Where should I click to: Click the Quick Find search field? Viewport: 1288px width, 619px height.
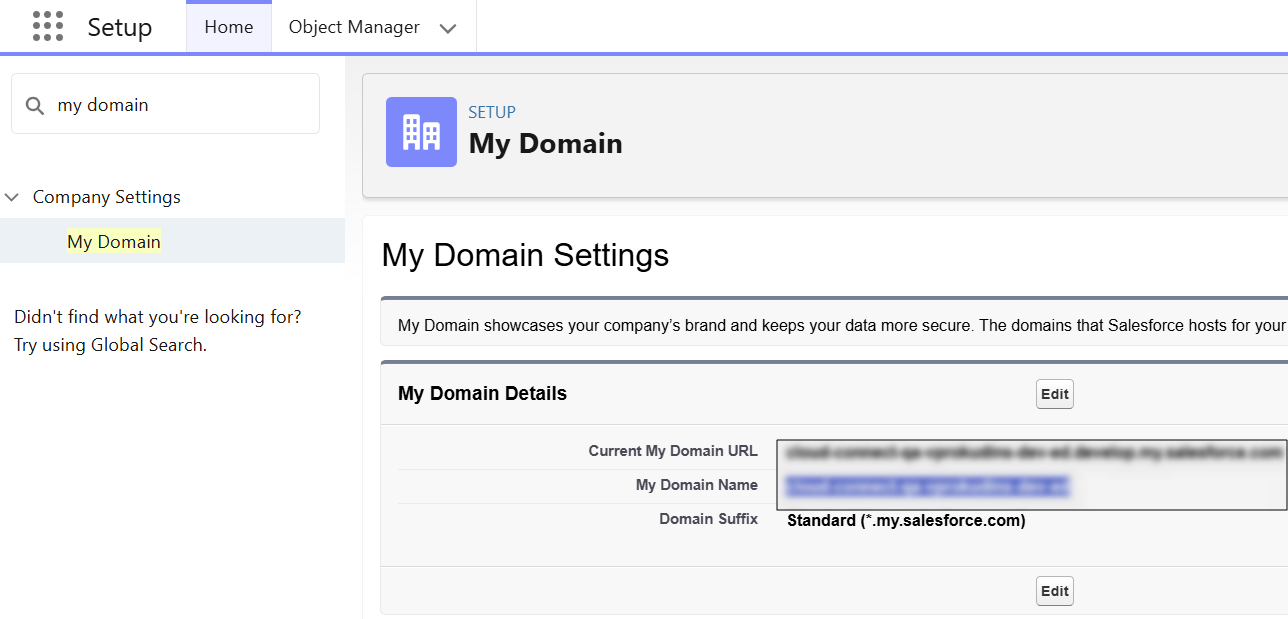pos(165,104)
